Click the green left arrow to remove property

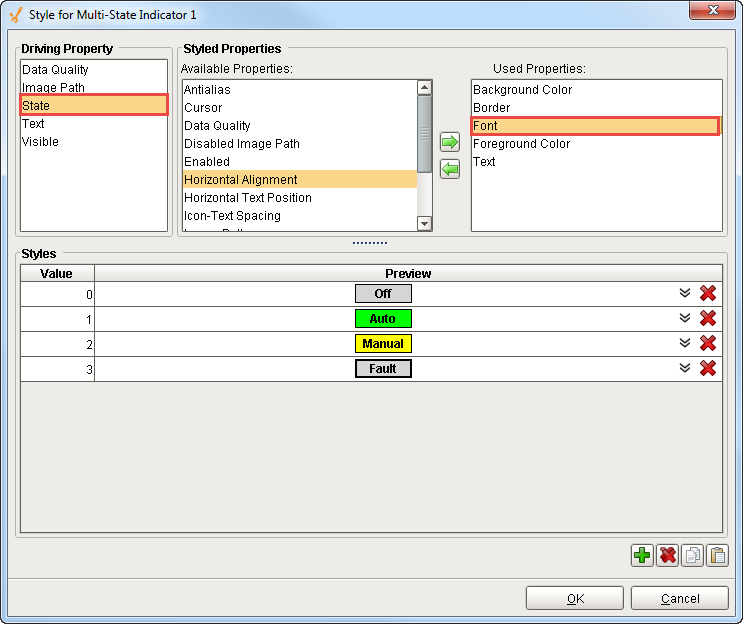[450, 169]
